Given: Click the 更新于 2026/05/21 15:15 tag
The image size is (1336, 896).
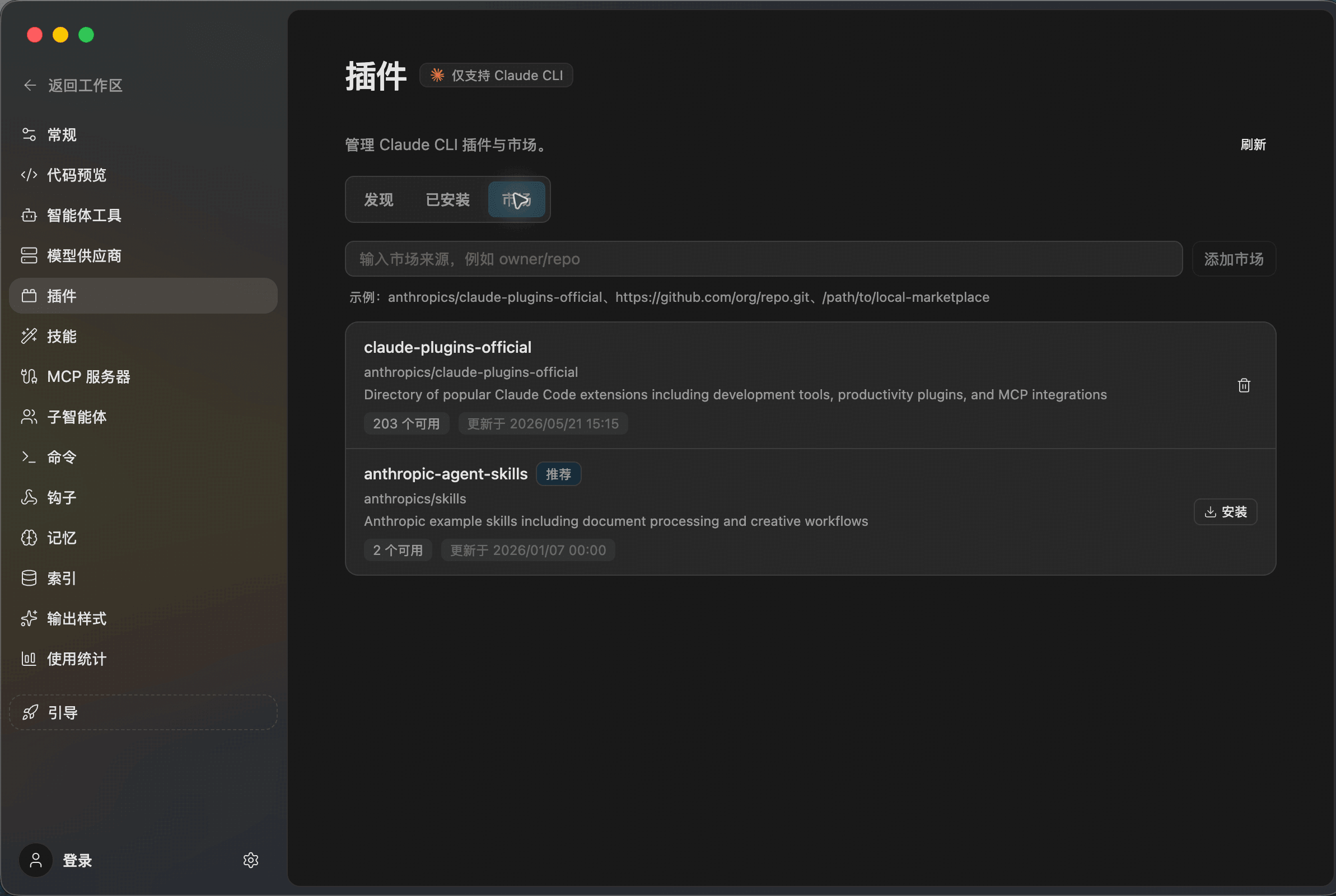Looking at the screenshot, I should (543, 424).
